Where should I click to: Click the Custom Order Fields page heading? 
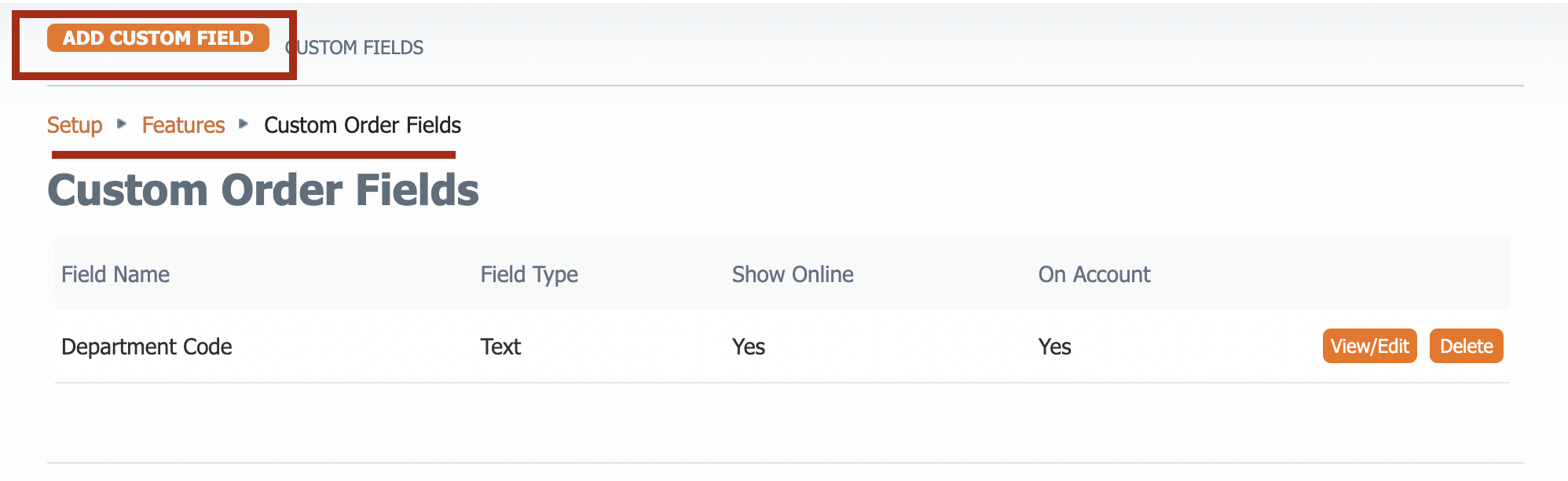[263, 190]
